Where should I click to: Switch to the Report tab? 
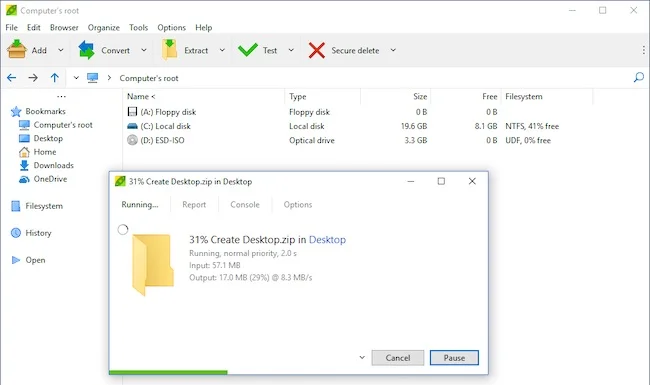[x=194, y=205]
